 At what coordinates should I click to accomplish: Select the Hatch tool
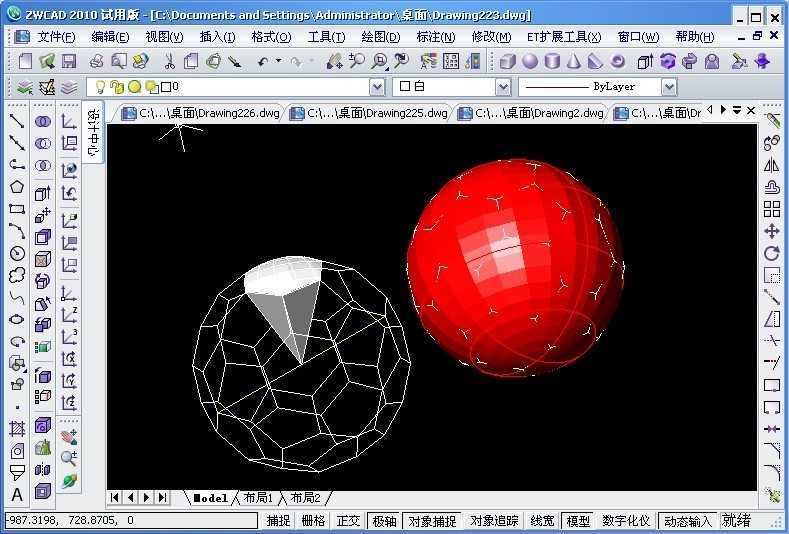(17, 429)
